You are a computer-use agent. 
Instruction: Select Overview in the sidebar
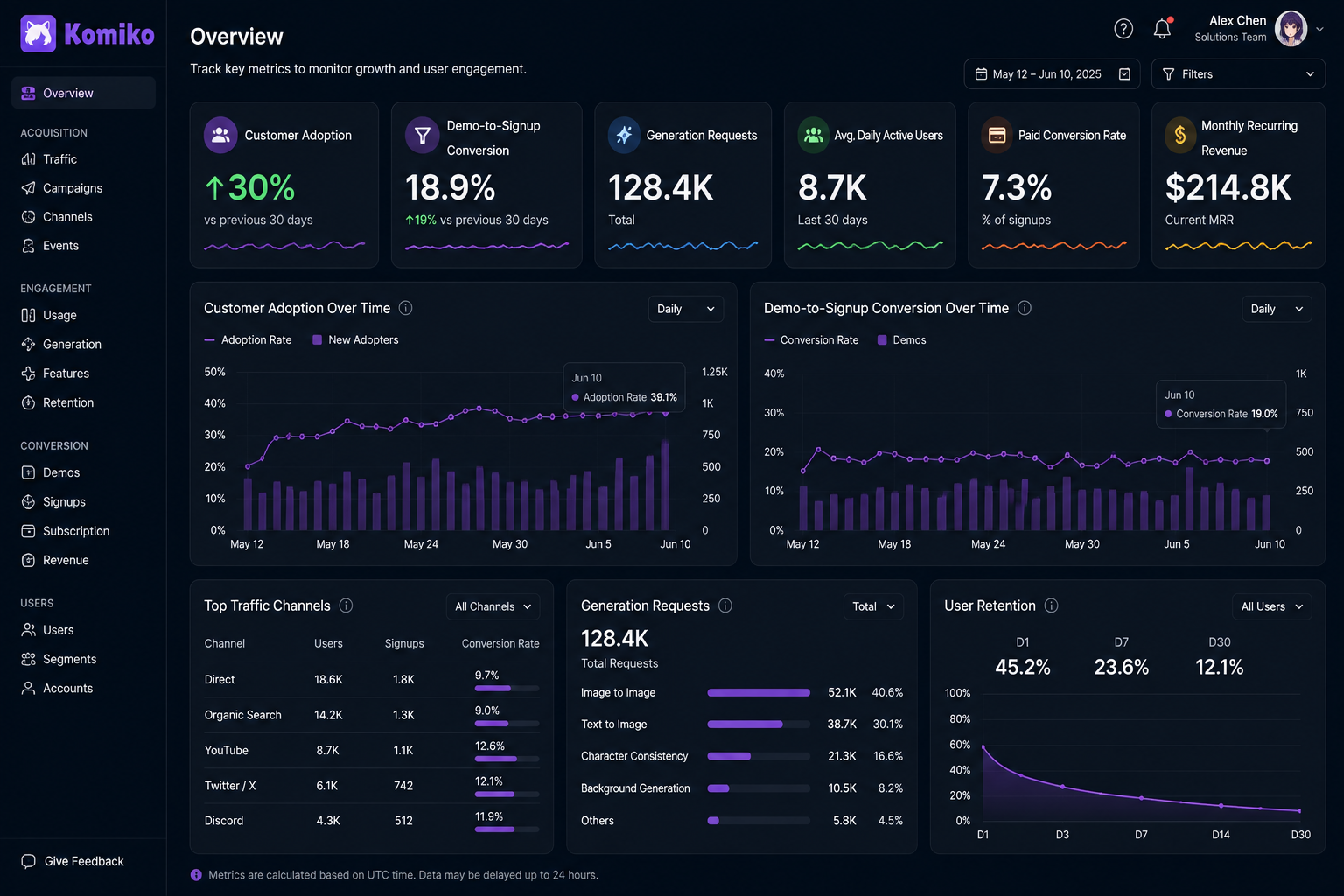83,93
